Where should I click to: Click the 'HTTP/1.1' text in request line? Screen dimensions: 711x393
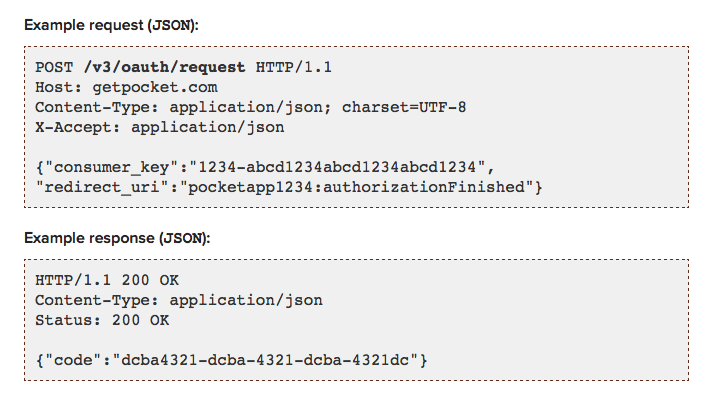294,68
